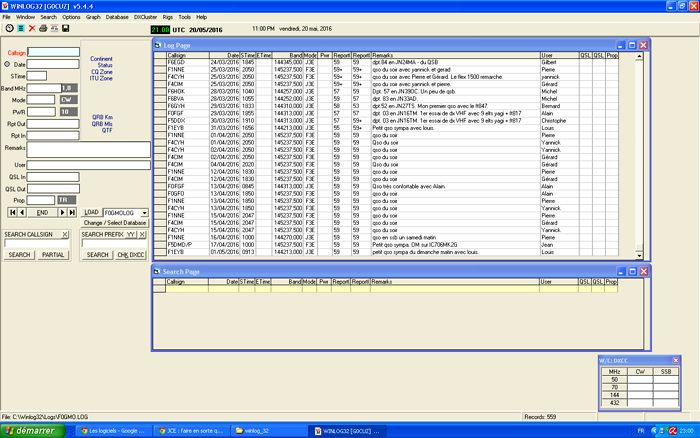Open the Database menu
The image size is (700, 438).
click(x=117, y=17)
